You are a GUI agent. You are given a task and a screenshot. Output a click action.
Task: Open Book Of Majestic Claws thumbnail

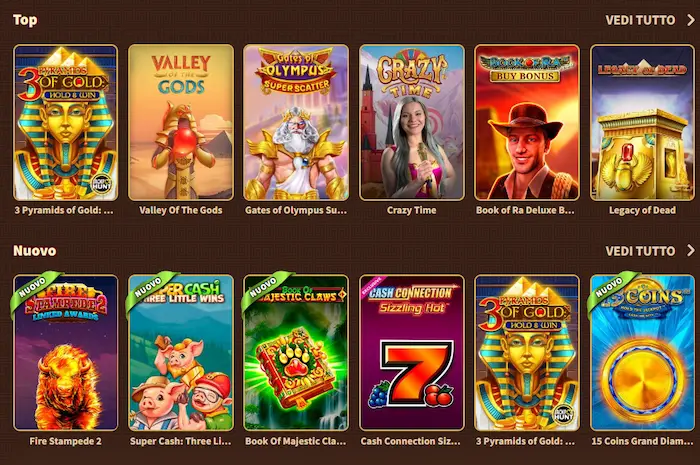296,353
